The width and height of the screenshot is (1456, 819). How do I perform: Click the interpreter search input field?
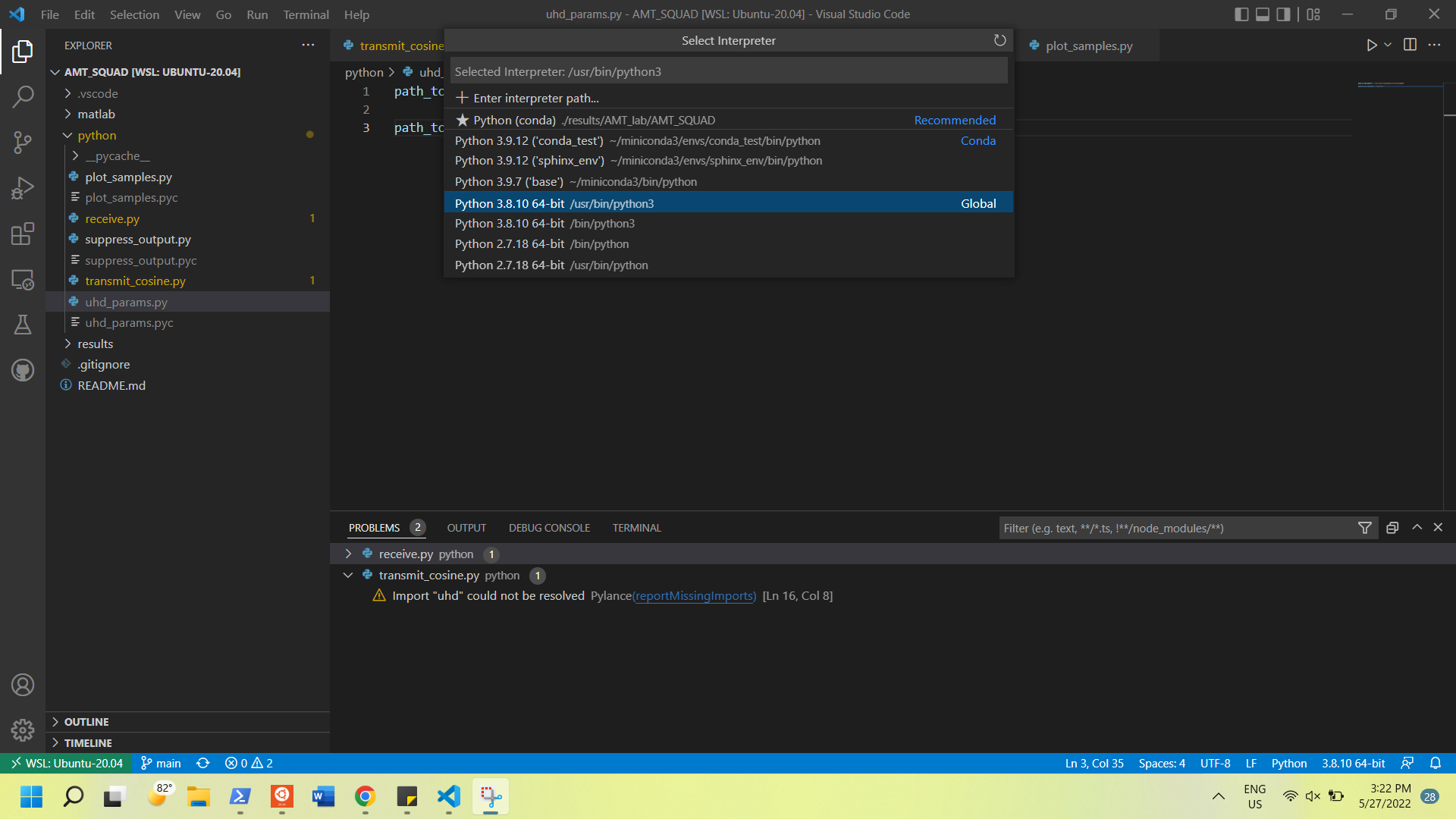pyautogui.click(x=729, y=71)
